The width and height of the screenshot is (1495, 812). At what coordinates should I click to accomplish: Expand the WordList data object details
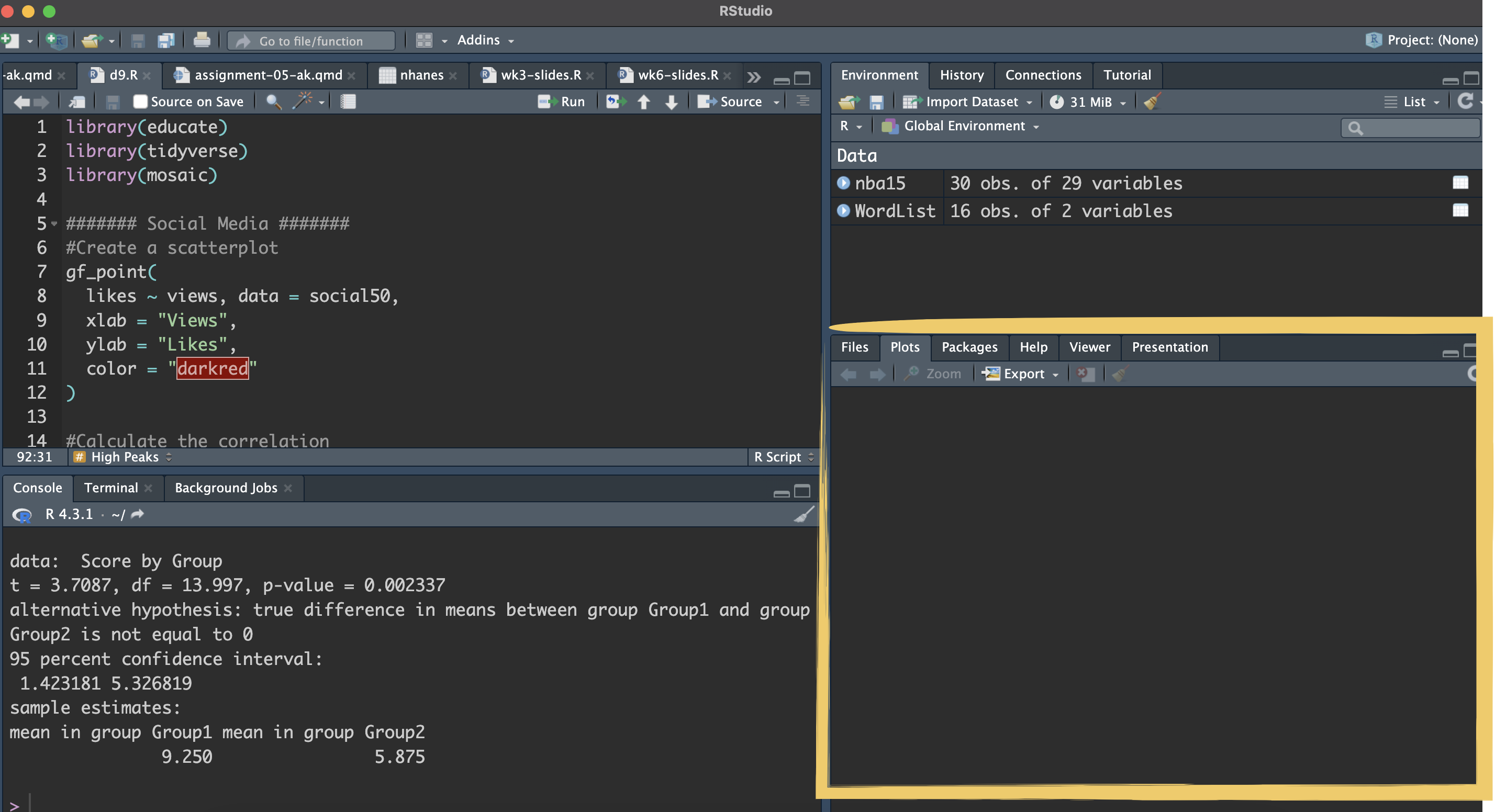point(843,210)
